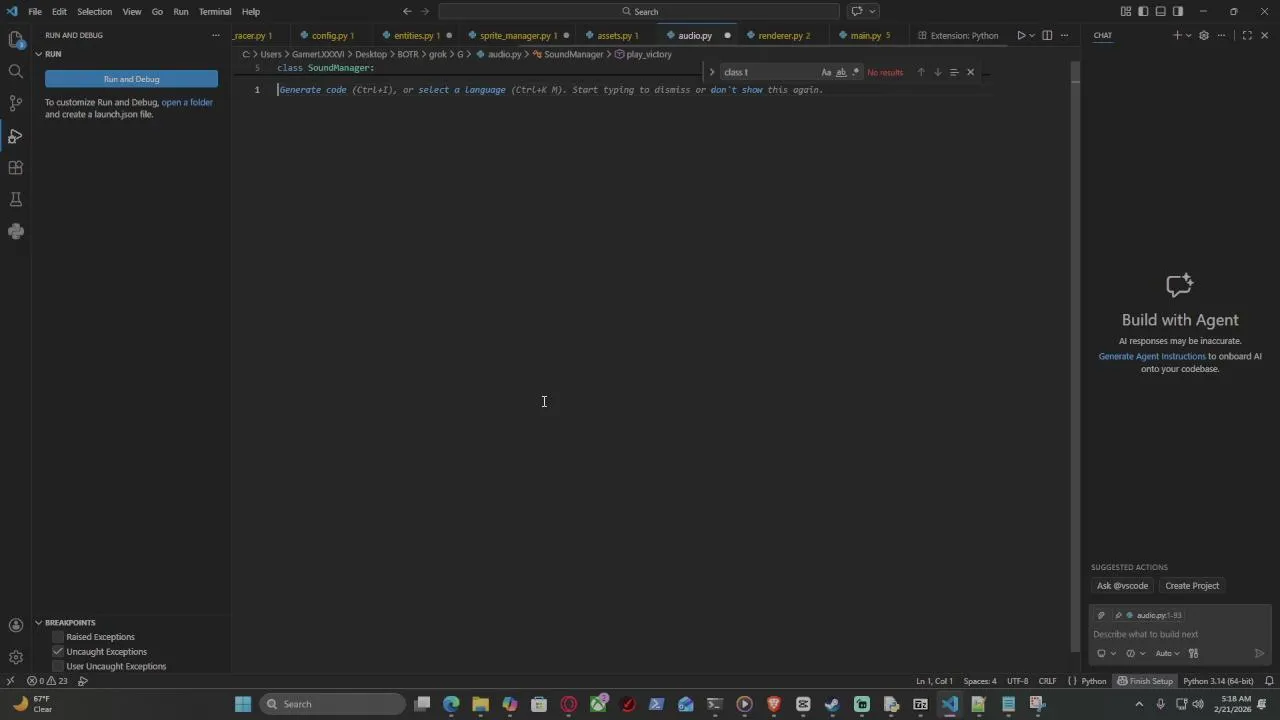Image resolution: width=1280 pixels, height=720 pixels.
Task: Uncheck Uncaught Exceptions breakpoint
Action: coord(58,652)
